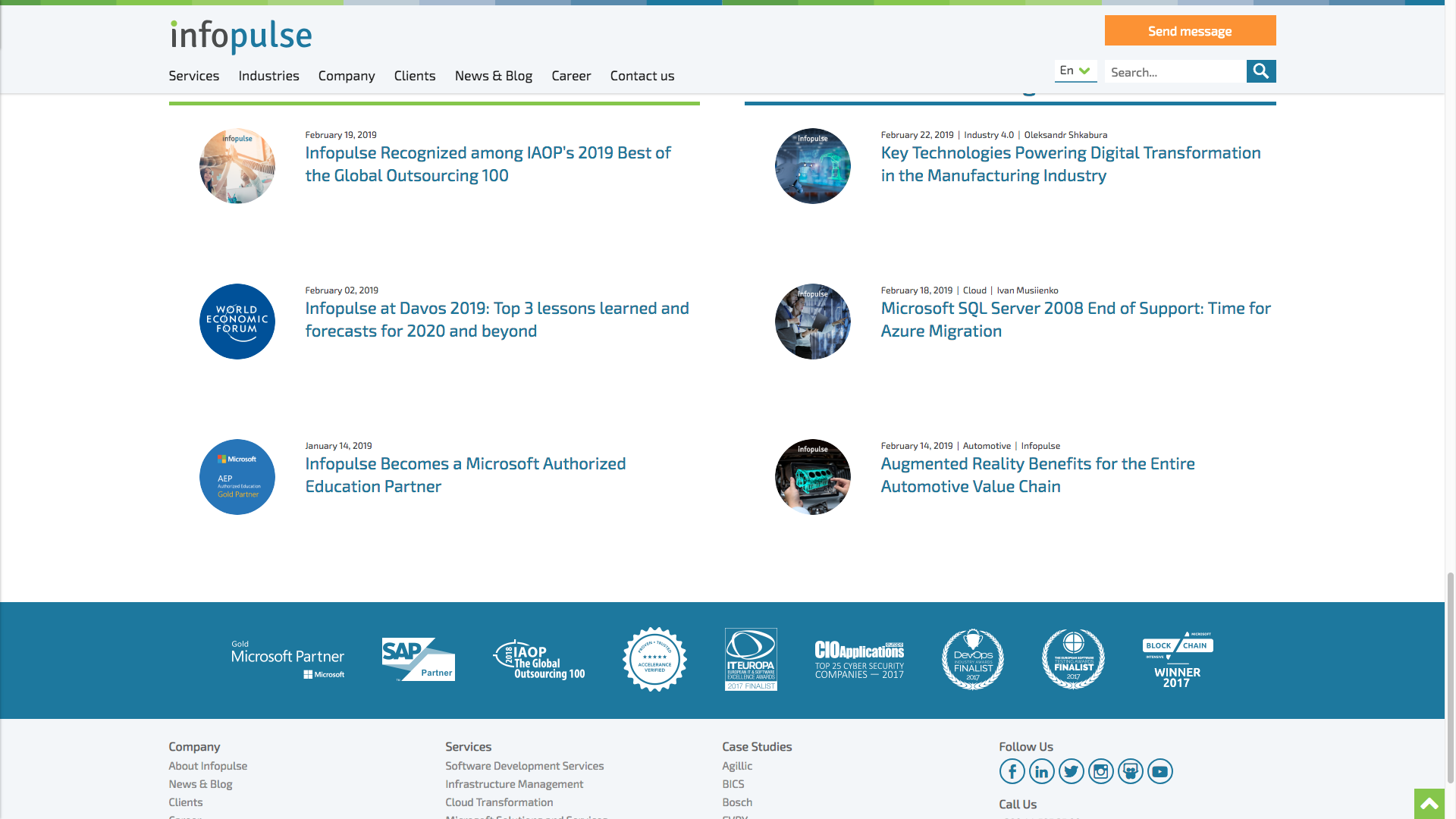Click the Gold Microsoft Partner badge
This screenshot has height=819, width=1456.
[287, 659]
